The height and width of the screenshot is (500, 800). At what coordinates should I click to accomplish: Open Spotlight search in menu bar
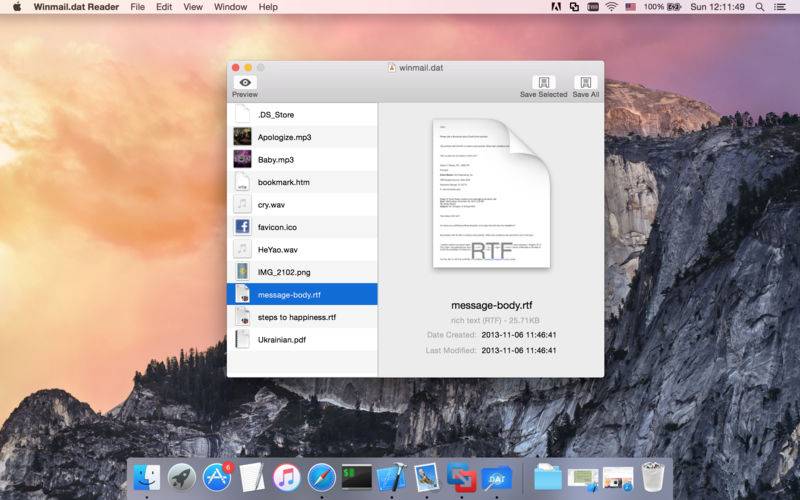coord(761,7)
